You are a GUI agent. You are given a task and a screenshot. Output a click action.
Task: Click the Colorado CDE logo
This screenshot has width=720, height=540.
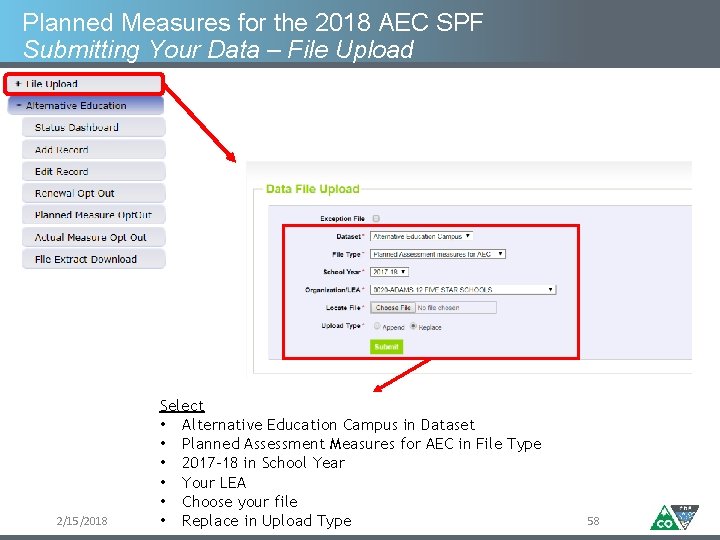(x=675, y=517)
